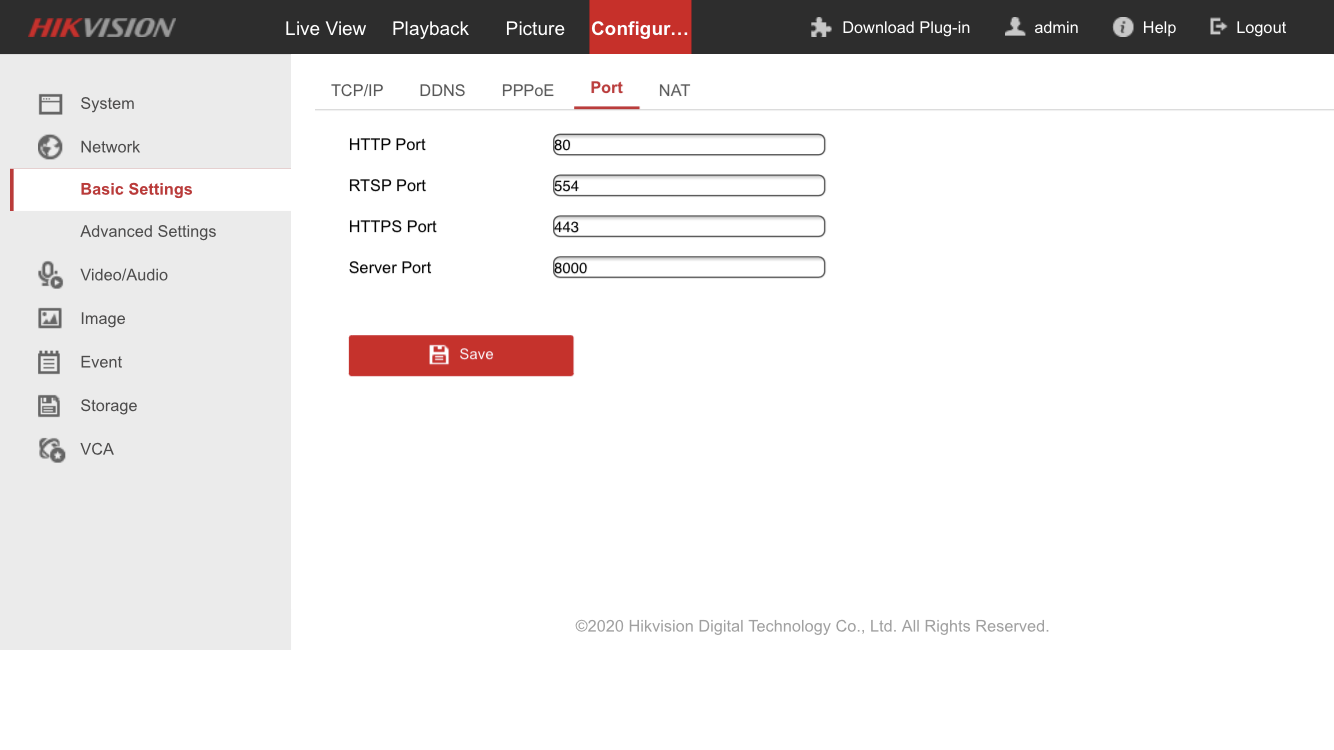1334x750 pixels.
Task: Go to the NAT tab
Action: [674, 90]
